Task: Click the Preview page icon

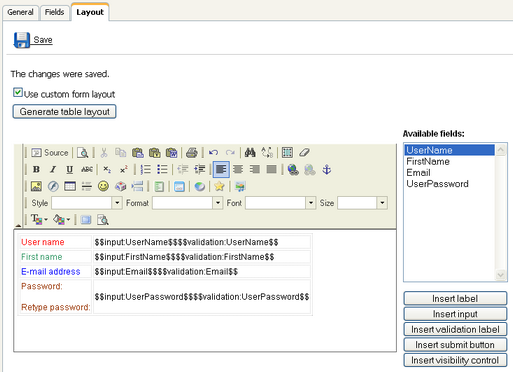Action: click(82, 153)
